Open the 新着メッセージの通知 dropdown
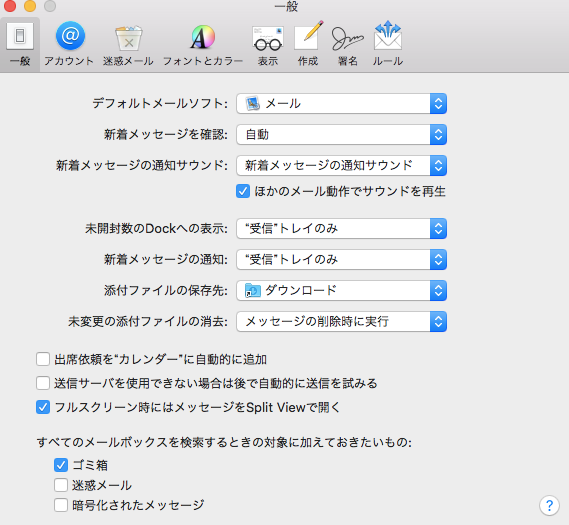The height and width of the screenshot is (525, 569). coord(341,259)
